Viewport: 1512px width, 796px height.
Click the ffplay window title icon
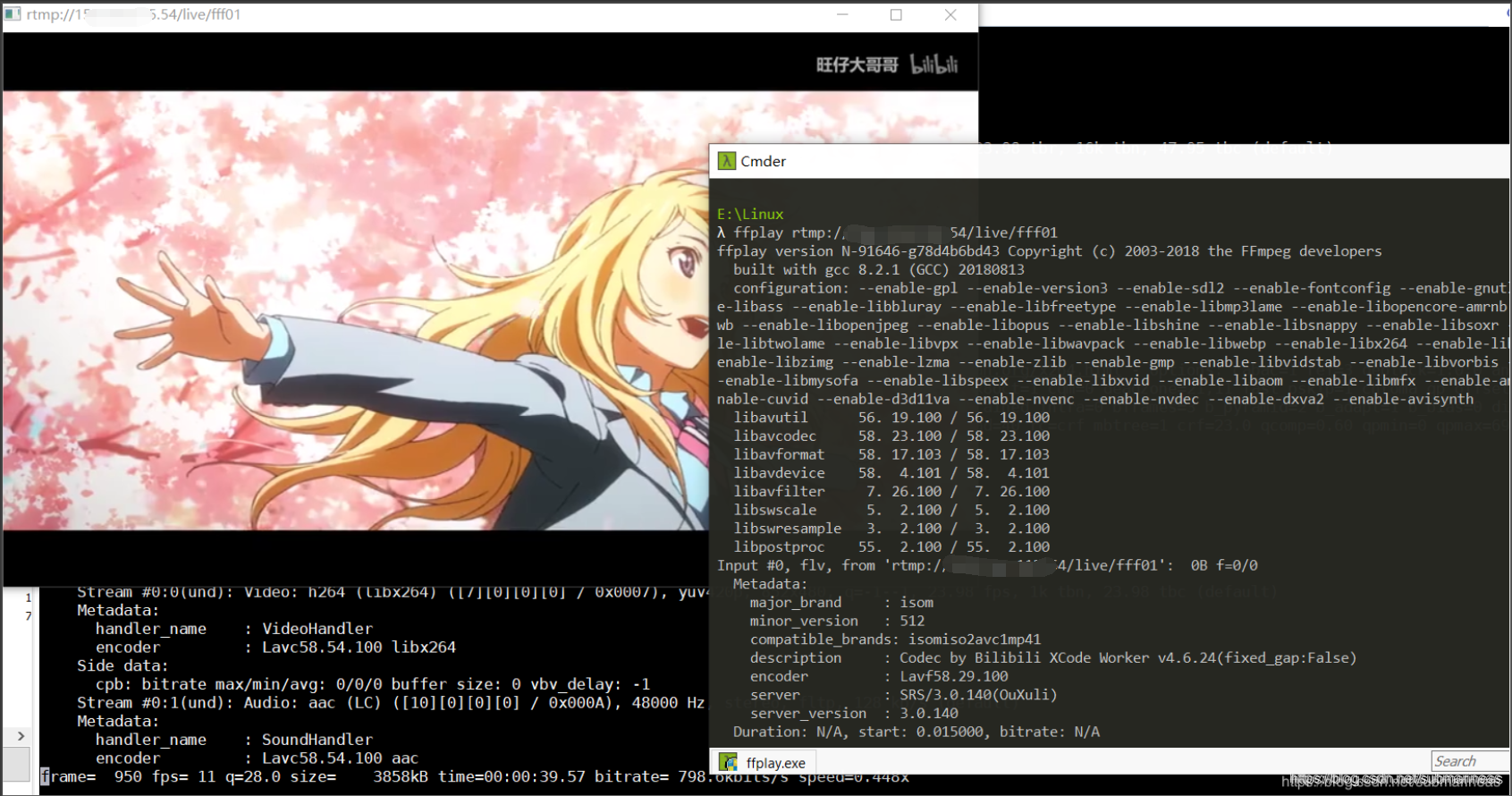[13, 14]
